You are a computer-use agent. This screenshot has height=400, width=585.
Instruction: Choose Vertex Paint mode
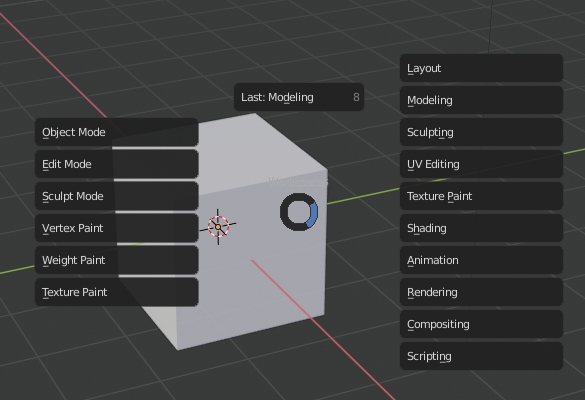(x=116, y=228)
